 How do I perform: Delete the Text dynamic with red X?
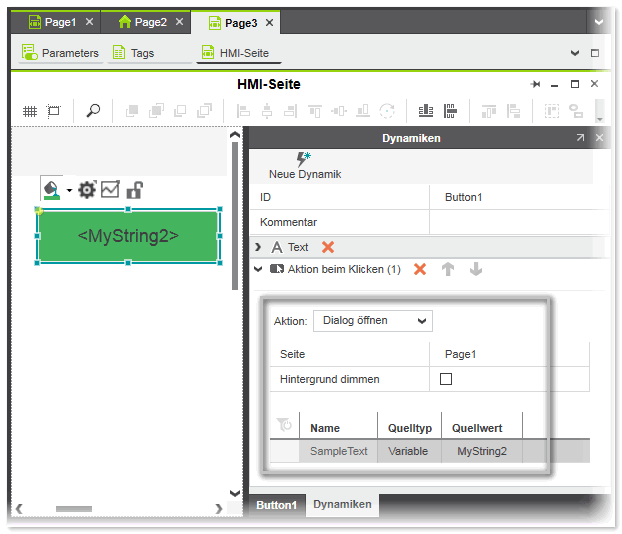coord(328,247)
